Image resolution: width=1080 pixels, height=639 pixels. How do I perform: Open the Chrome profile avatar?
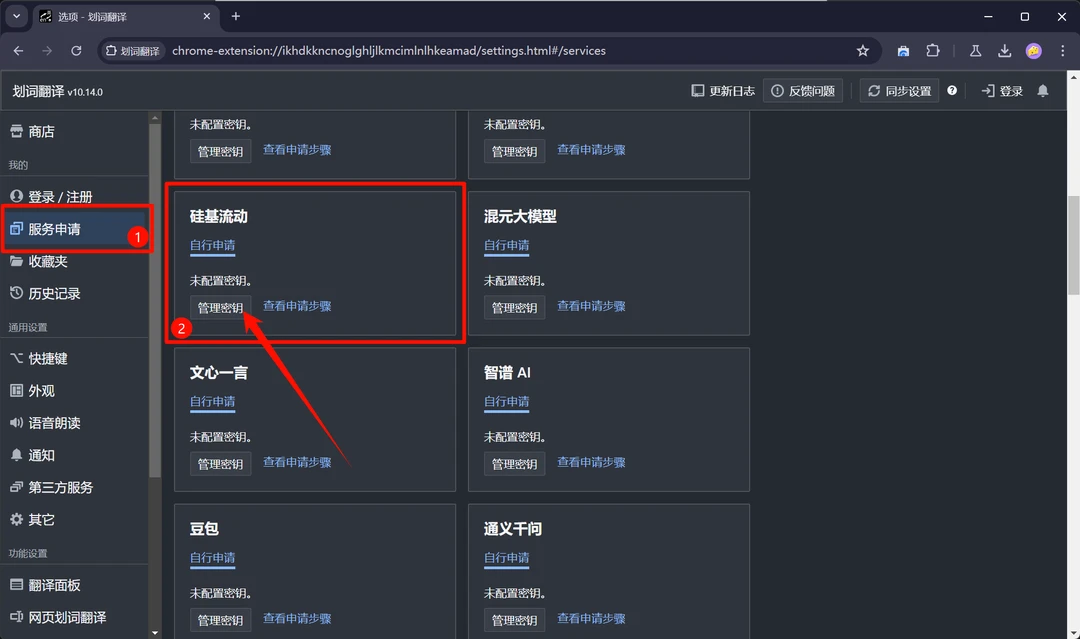click(1033, 51)
